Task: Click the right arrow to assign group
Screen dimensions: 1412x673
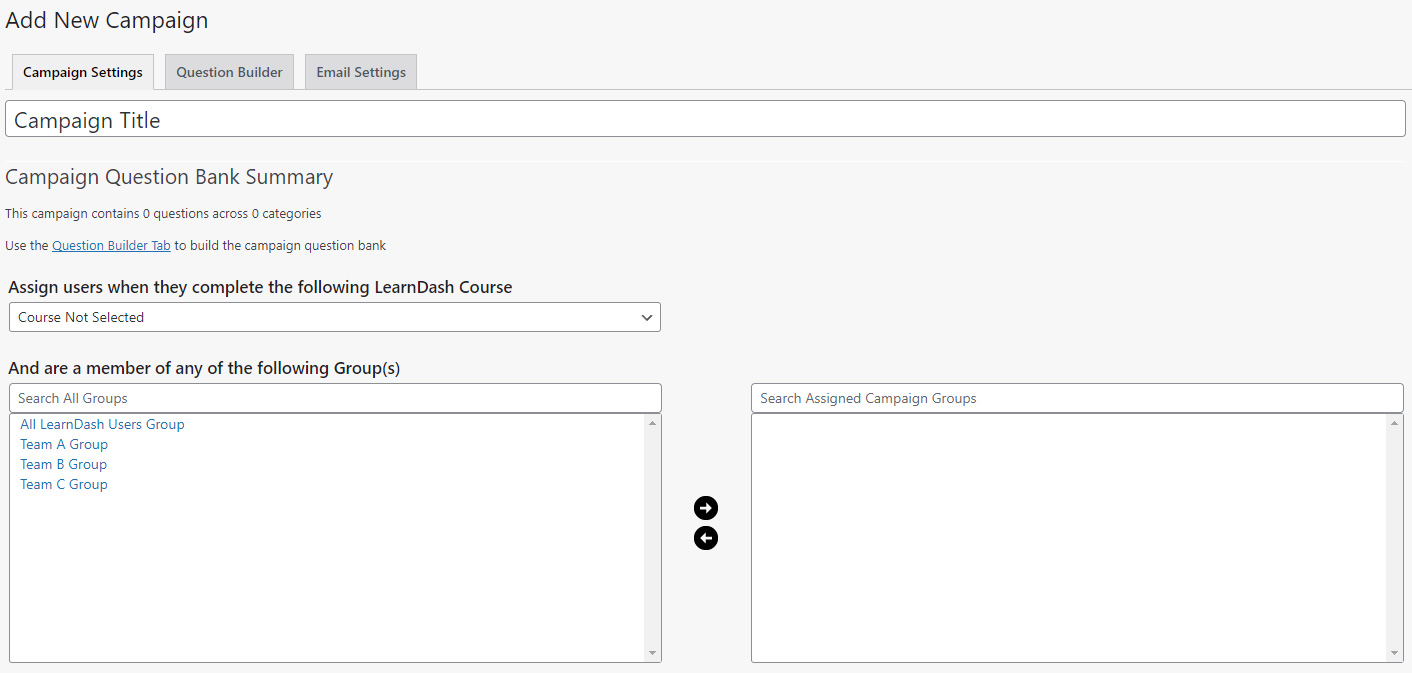Action: (706, 508)
